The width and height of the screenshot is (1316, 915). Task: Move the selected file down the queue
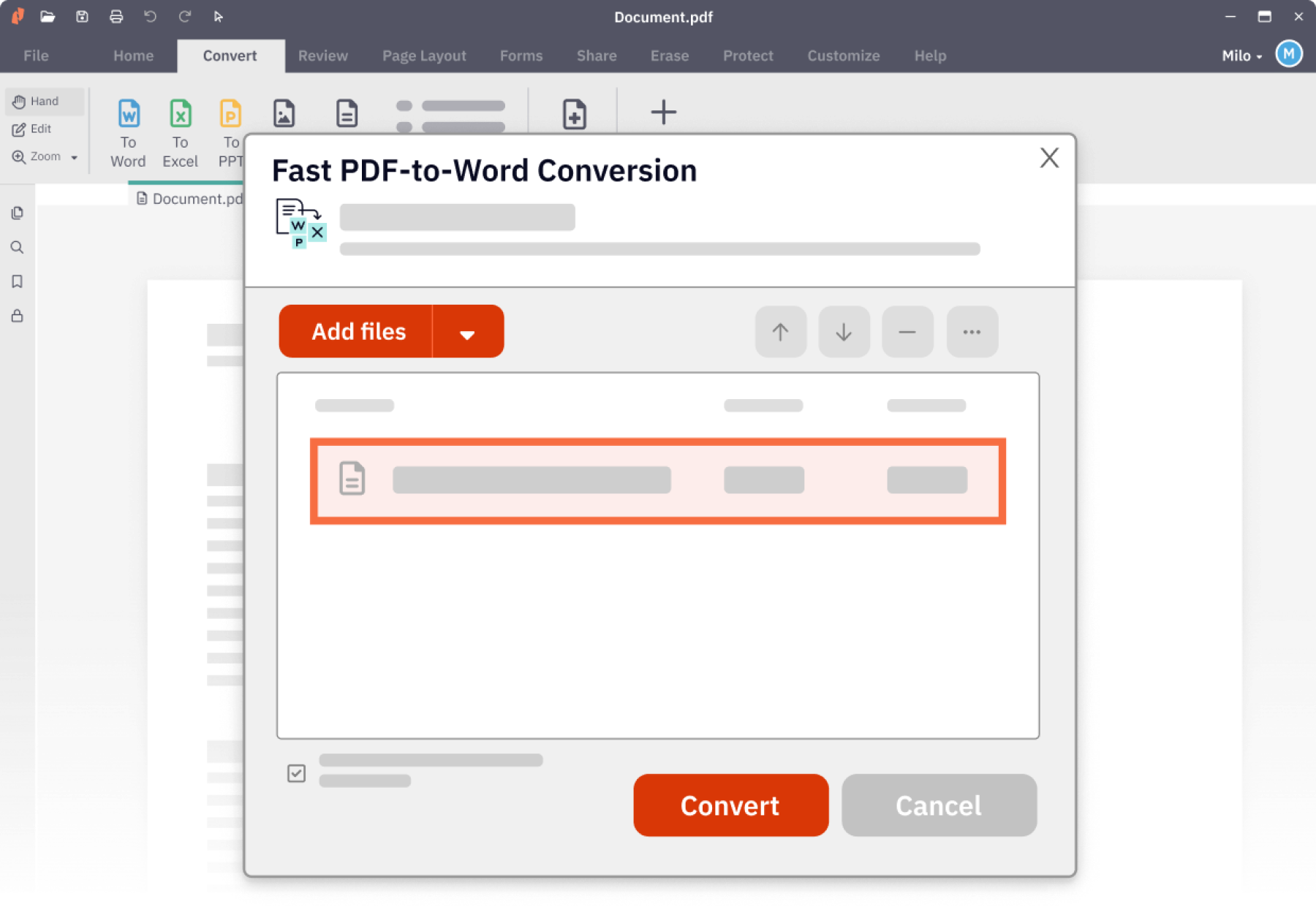point(844,332)
